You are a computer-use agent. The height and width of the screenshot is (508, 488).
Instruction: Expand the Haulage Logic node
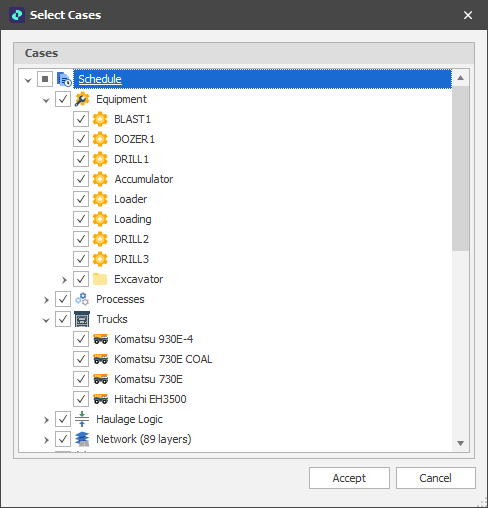(46, 420)
